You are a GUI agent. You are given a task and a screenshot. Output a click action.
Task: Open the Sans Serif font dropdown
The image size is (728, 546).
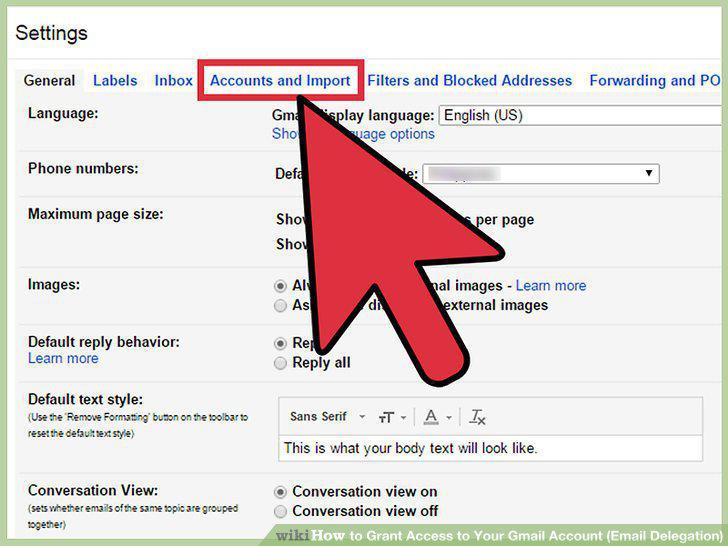[x=327, y=417]
